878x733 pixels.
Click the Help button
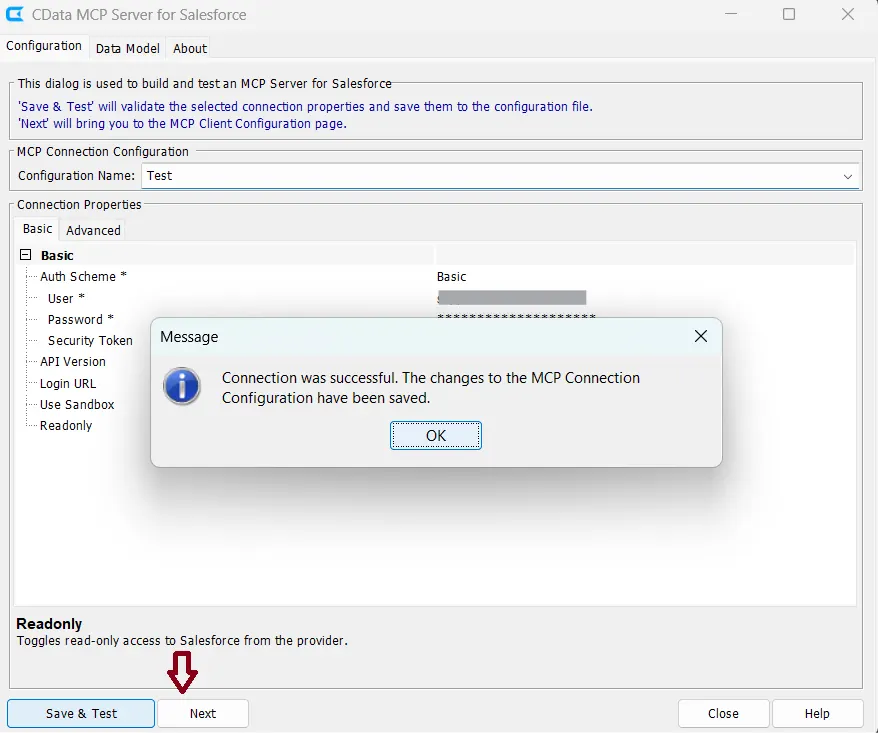pos(817,713)
